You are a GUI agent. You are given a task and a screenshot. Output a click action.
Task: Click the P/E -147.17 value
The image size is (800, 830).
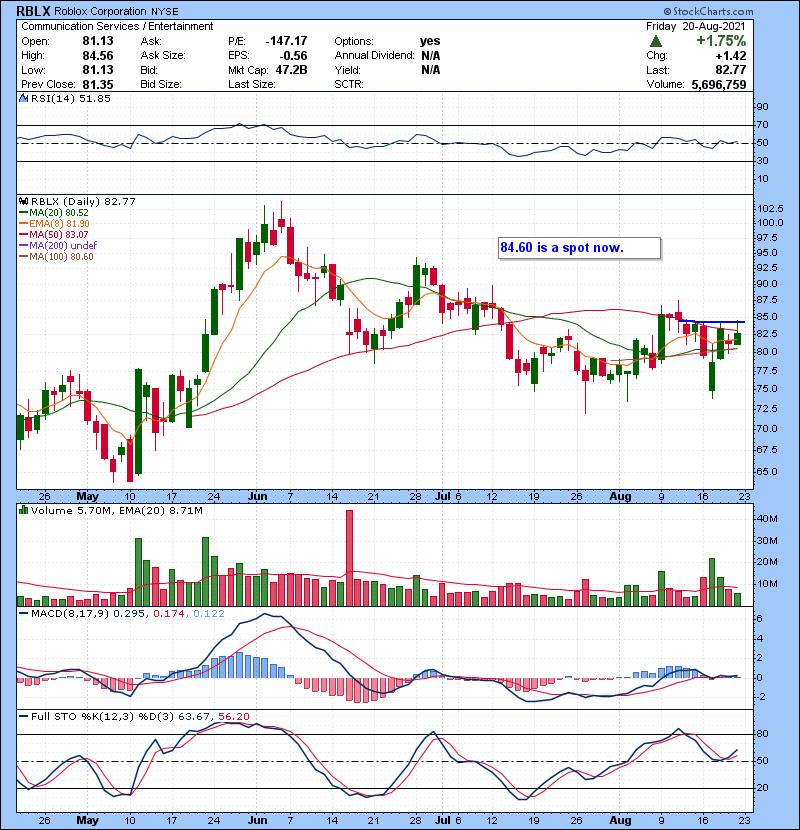286,41
